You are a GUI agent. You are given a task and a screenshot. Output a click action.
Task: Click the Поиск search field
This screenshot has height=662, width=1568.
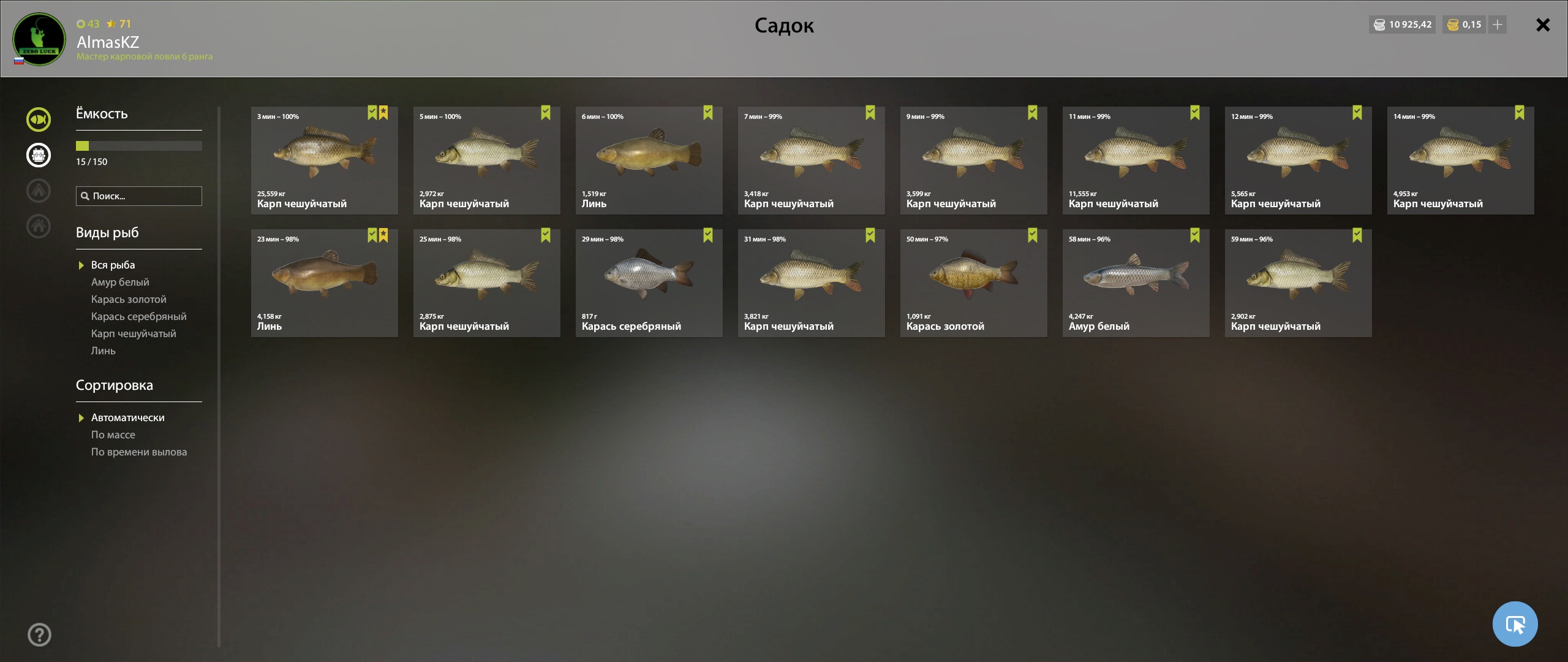[139, 196]
